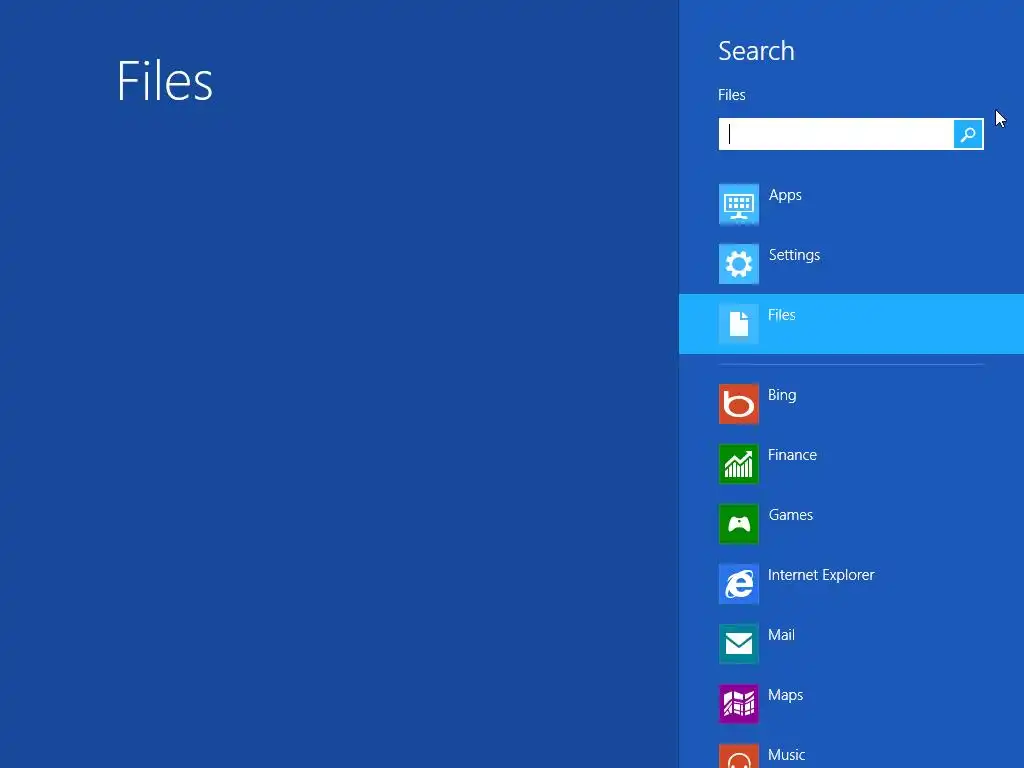The height and width of the screenshot is (768, 1024).
Task: Choose Internet Explorer text label
Action: [x=821, y=575]
